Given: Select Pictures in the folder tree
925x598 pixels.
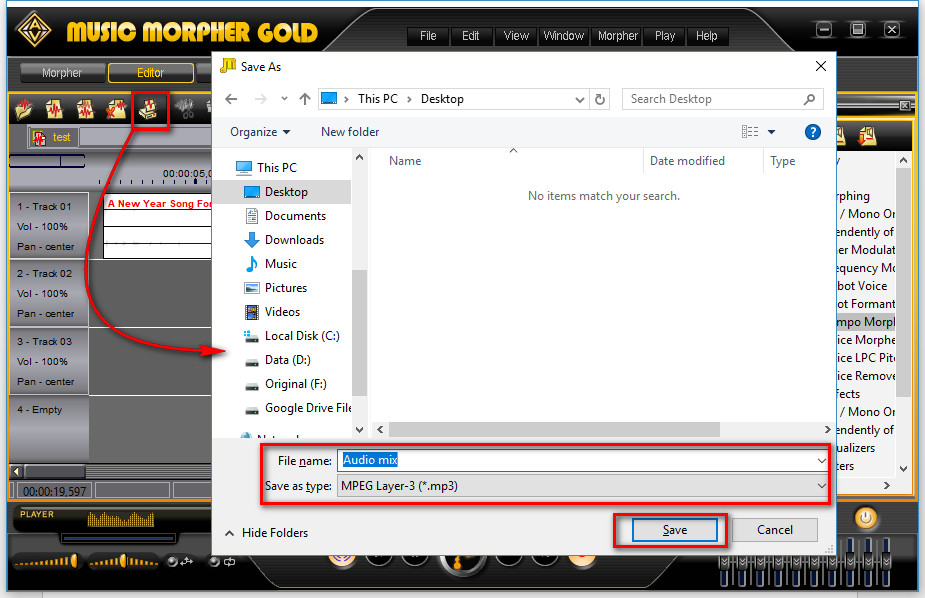Looking at the screenshot, I should pyautogui.click(x=276, y=288).
